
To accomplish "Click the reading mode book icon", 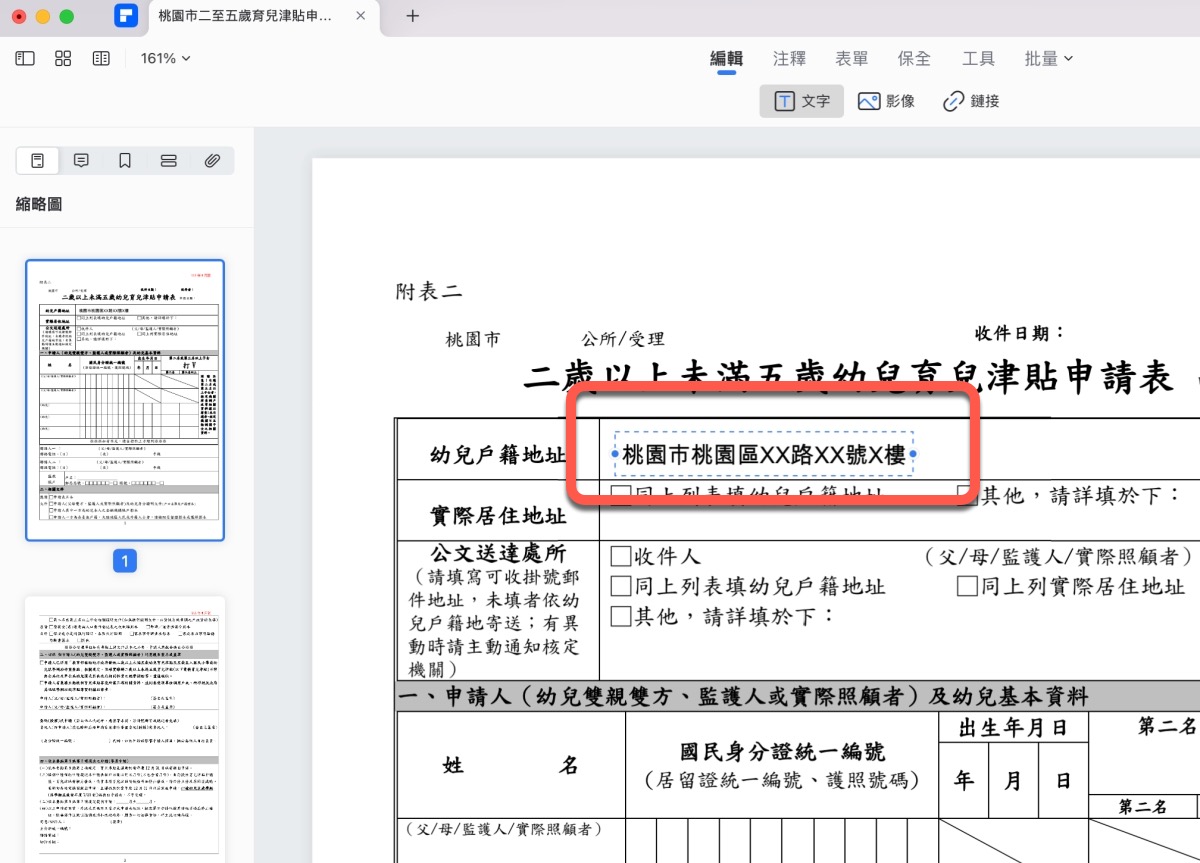I will pos(101,59).
